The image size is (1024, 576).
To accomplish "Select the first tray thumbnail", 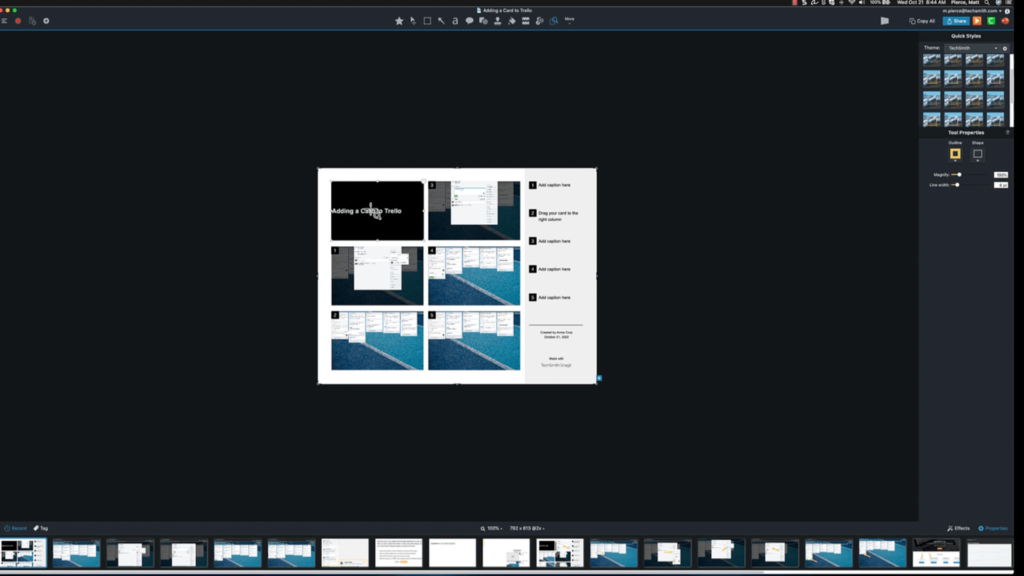I will (24, 553).
